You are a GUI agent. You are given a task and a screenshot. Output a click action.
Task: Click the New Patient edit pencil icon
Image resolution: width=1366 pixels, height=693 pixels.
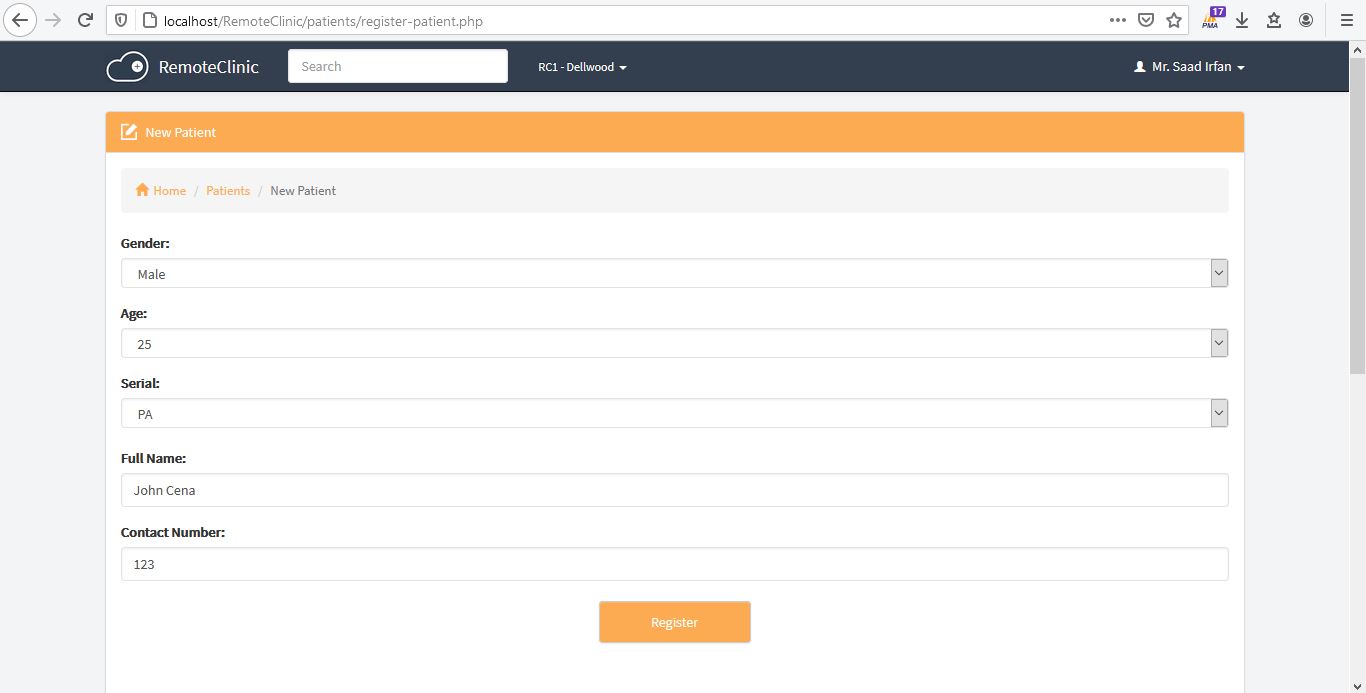tap(129, 132)
